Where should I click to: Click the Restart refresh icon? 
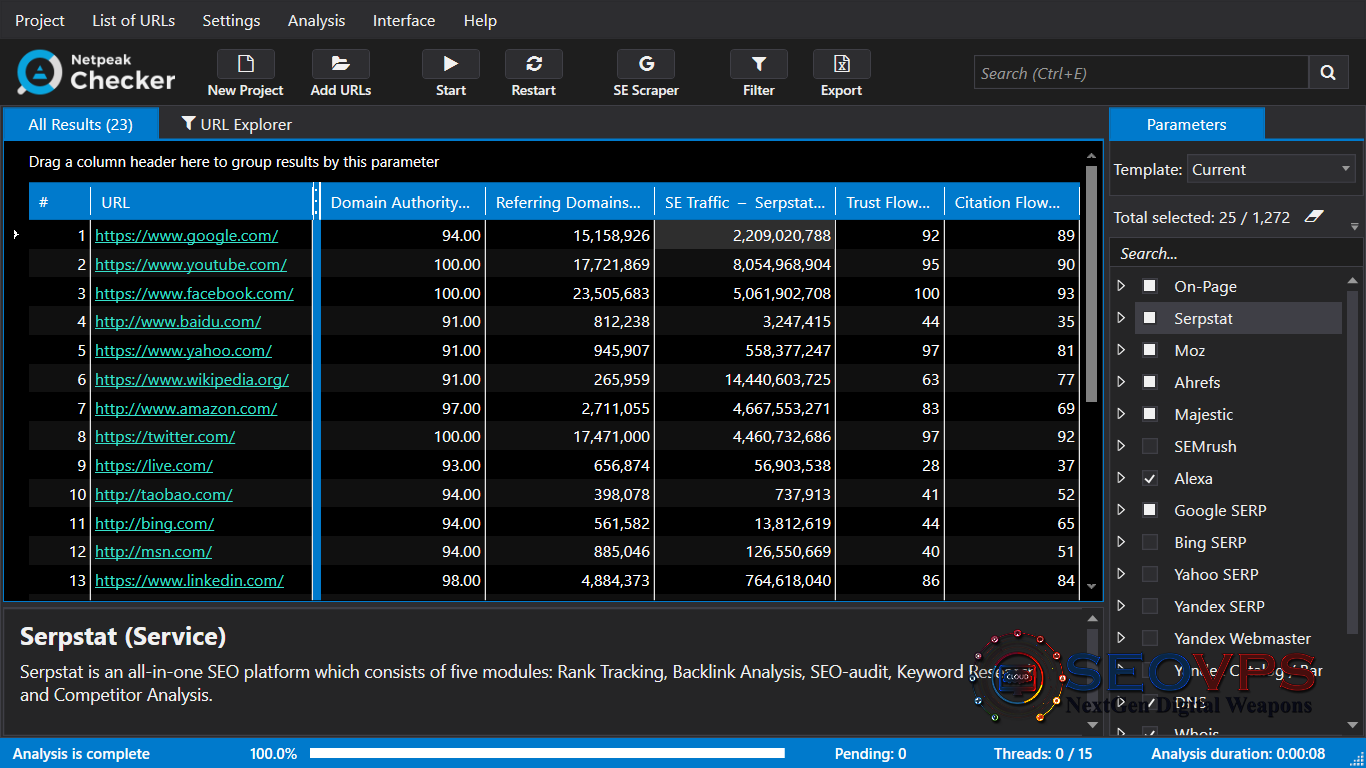(533, 64)
